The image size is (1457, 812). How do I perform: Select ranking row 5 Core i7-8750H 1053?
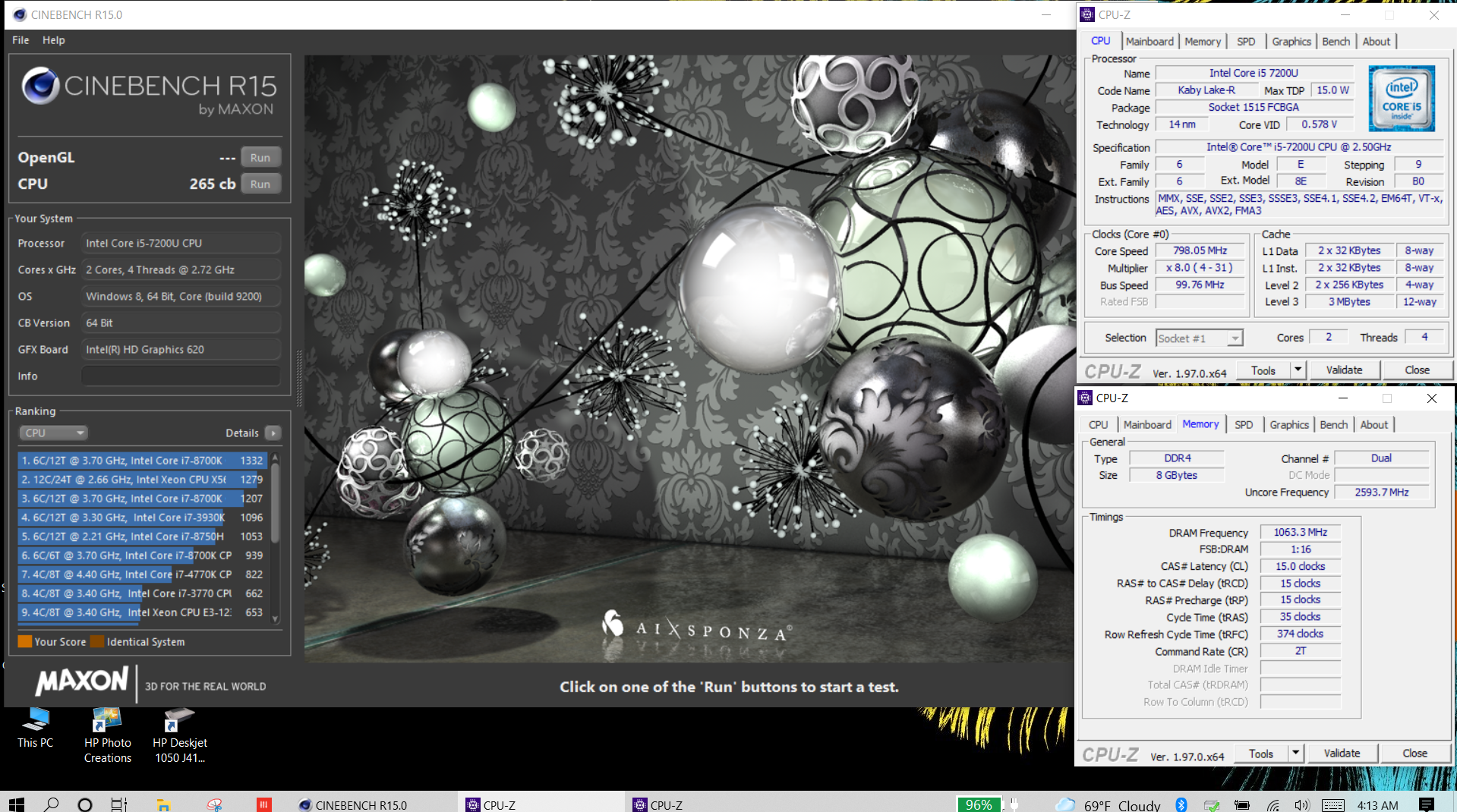tap(142, 537)
